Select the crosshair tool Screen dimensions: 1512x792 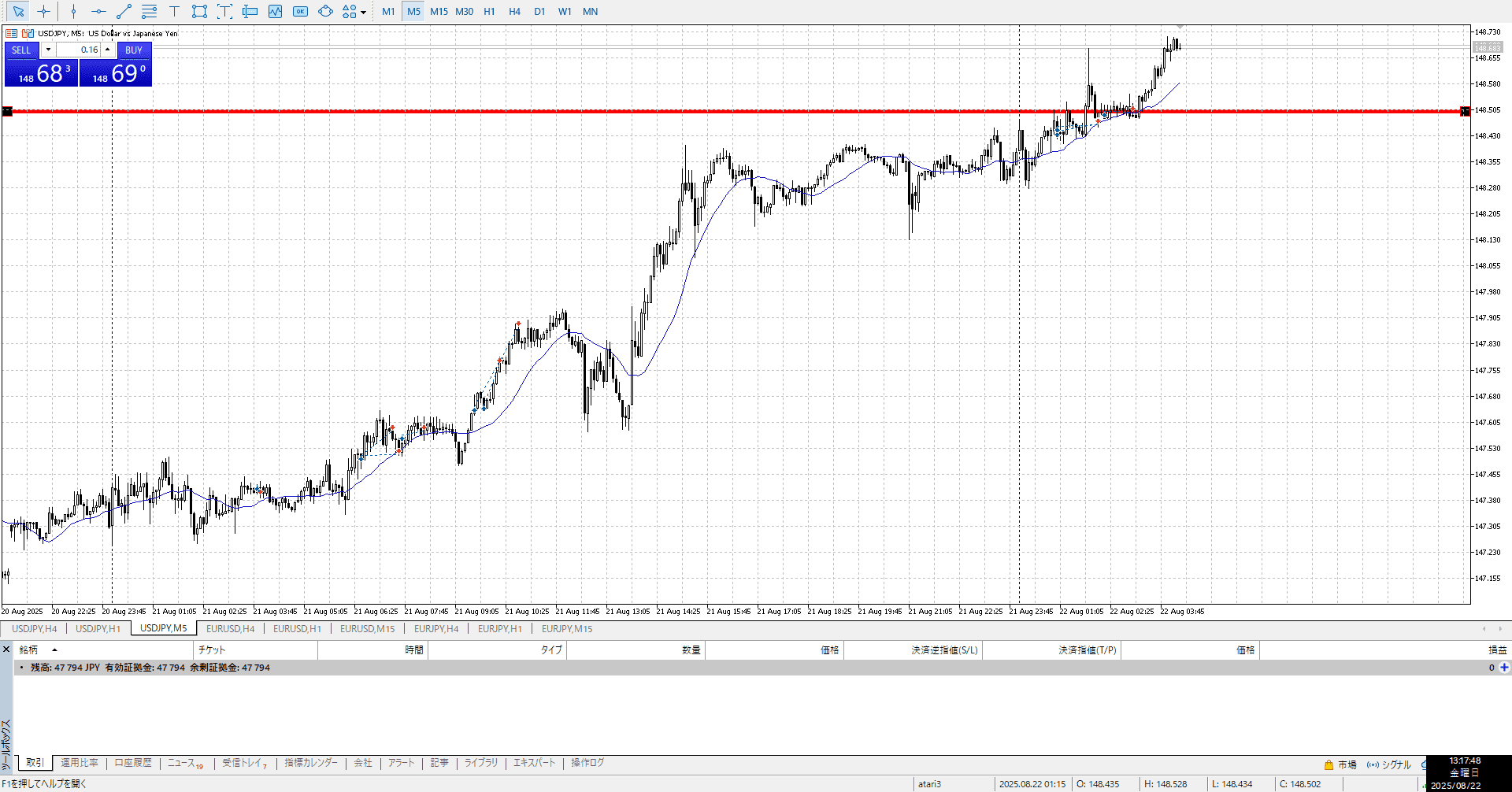[x=43, y=12]
